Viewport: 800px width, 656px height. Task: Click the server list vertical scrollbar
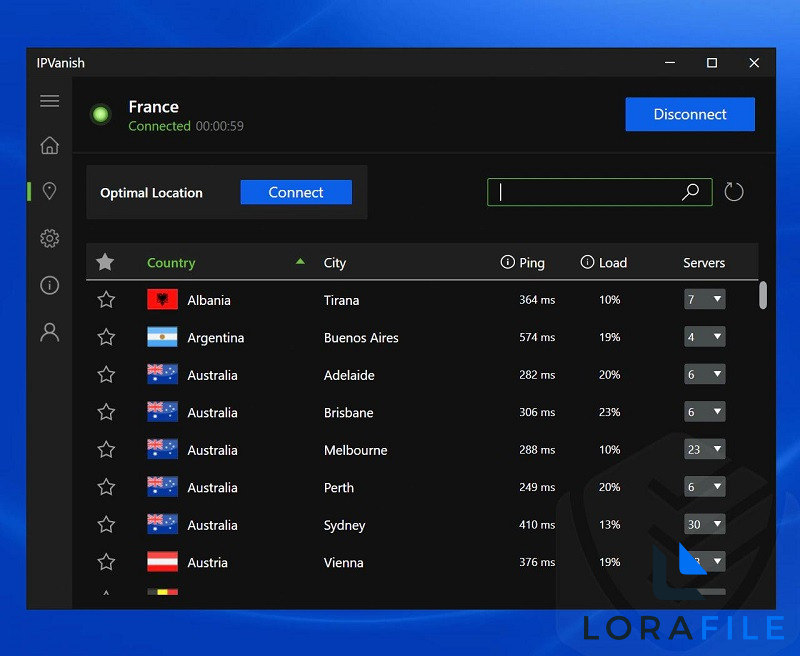(763, 295)
